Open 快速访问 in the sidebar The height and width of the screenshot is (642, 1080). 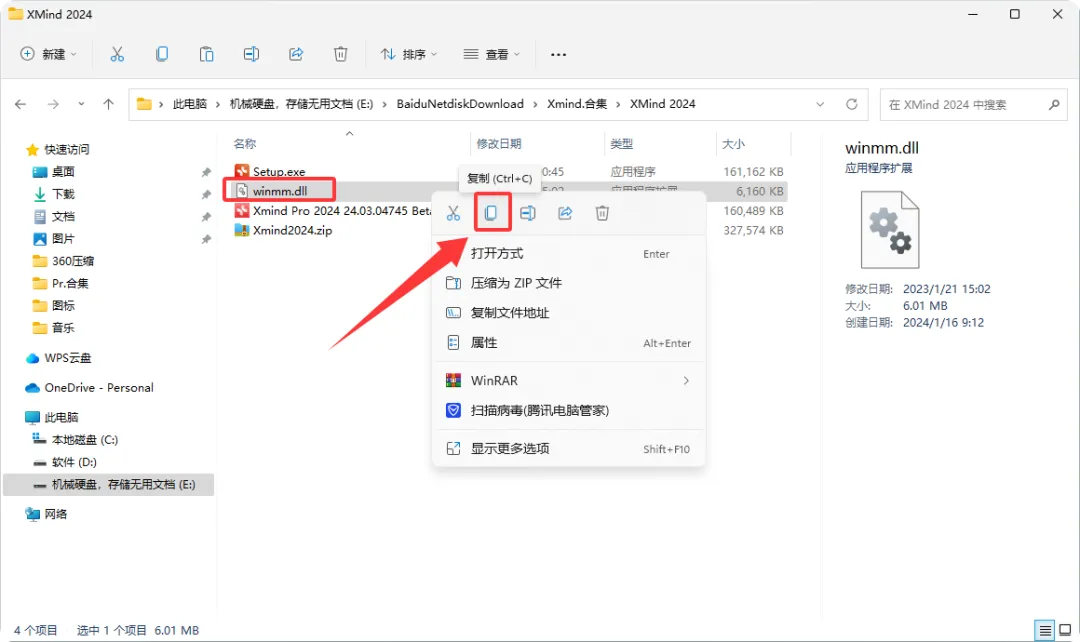[x=67, y=149]
